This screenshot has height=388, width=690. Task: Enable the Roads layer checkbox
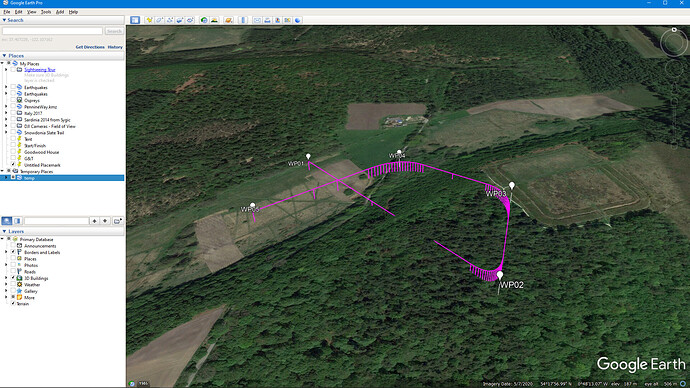pos(13,272)
